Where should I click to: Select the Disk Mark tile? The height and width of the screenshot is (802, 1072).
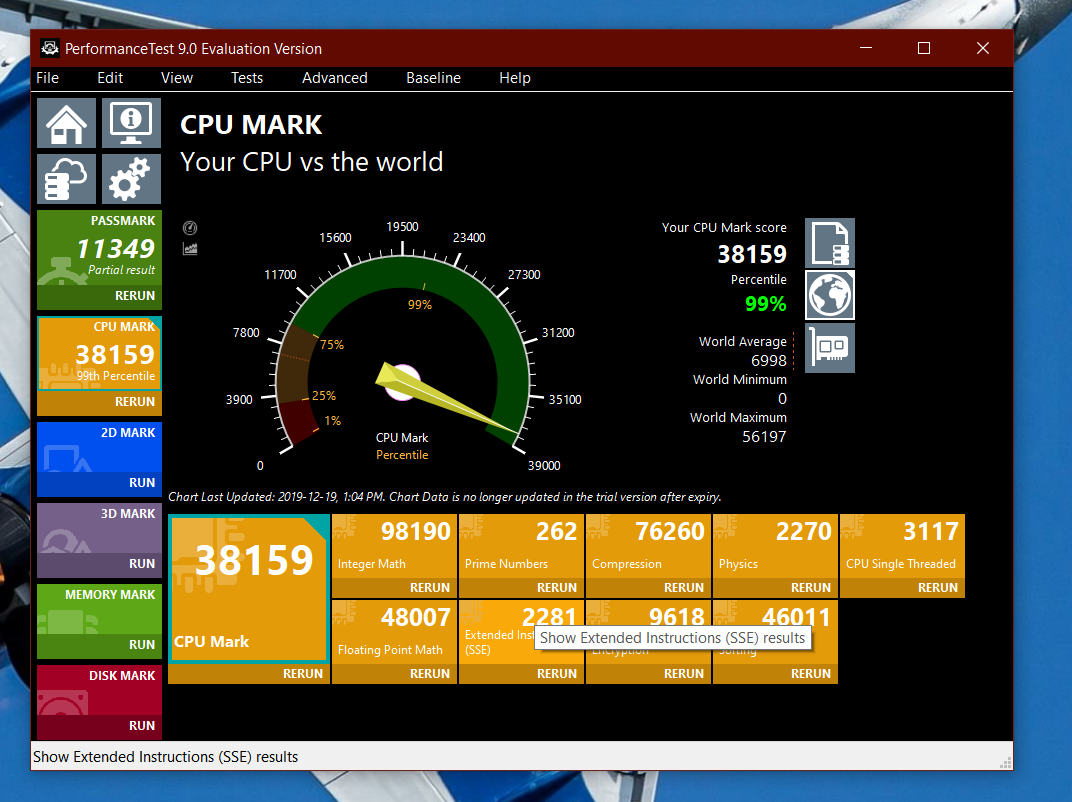100,690
